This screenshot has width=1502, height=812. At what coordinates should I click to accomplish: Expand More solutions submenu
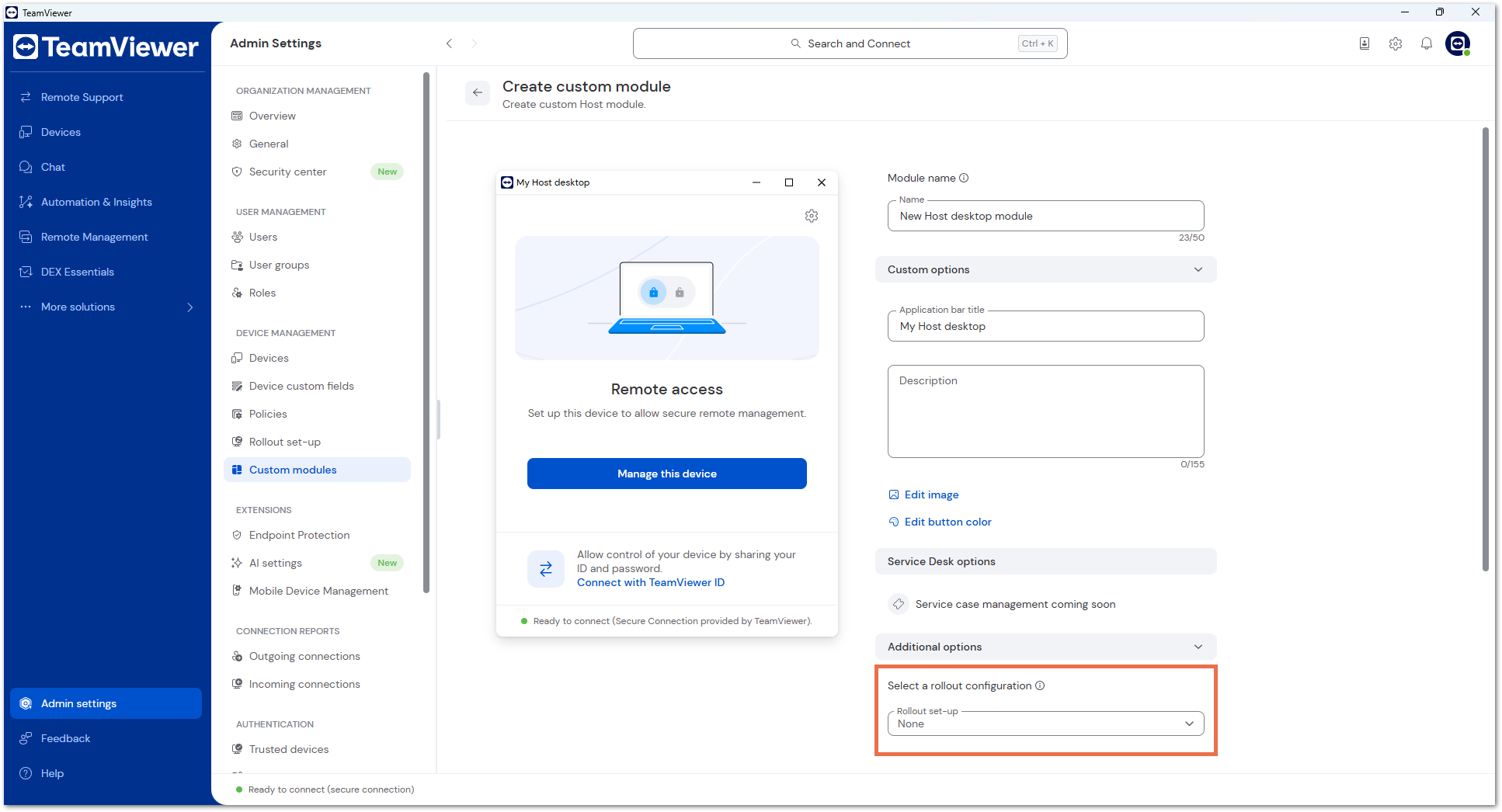coord(106,307)
